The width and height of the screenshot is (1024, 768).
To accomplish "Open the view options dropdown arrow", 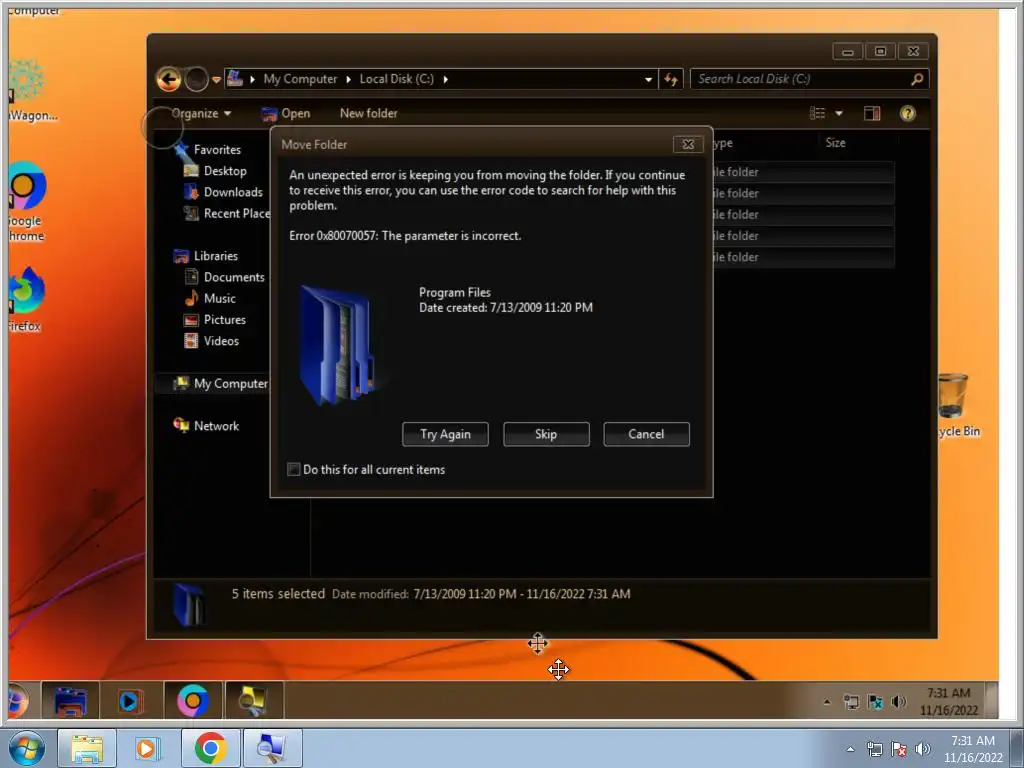I will coord(839,114).
